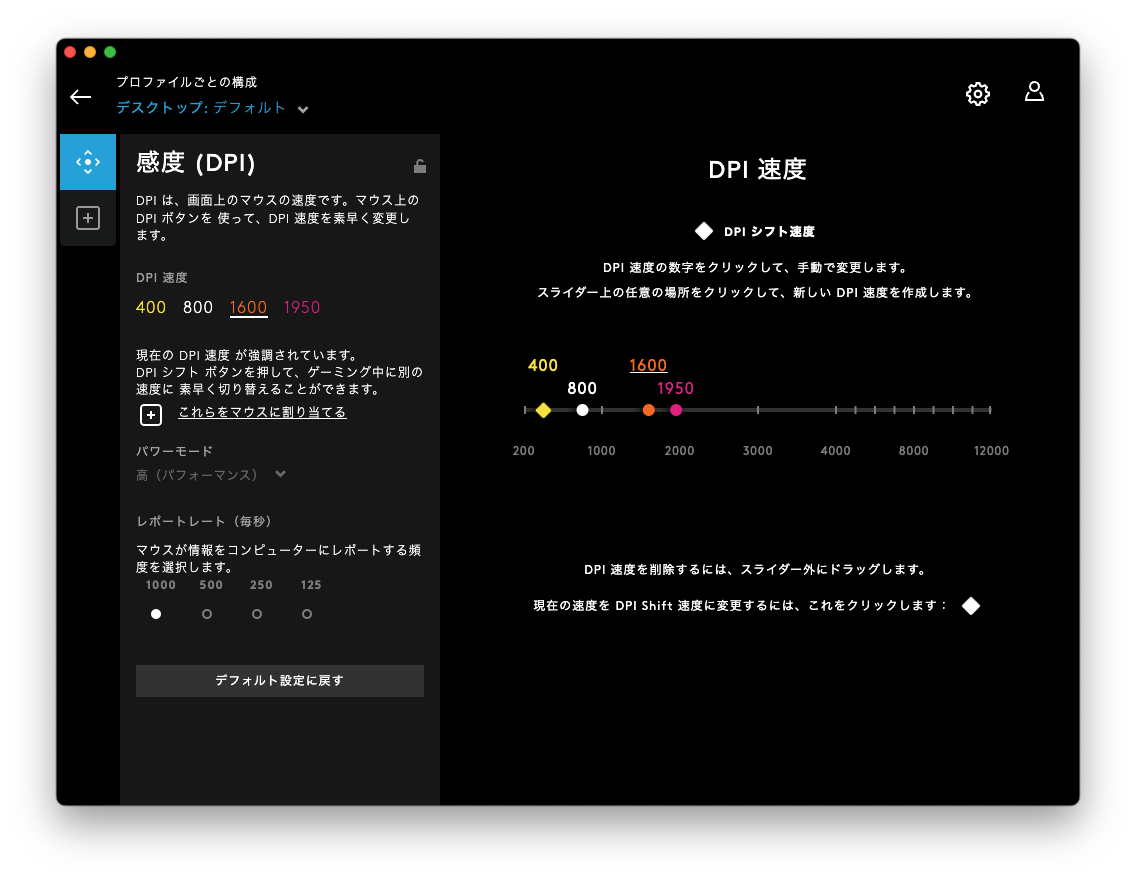This screenshot has width=1136, height=880.
Task: Click the 12000 end of DPI slider
Action: coord(990,410)
